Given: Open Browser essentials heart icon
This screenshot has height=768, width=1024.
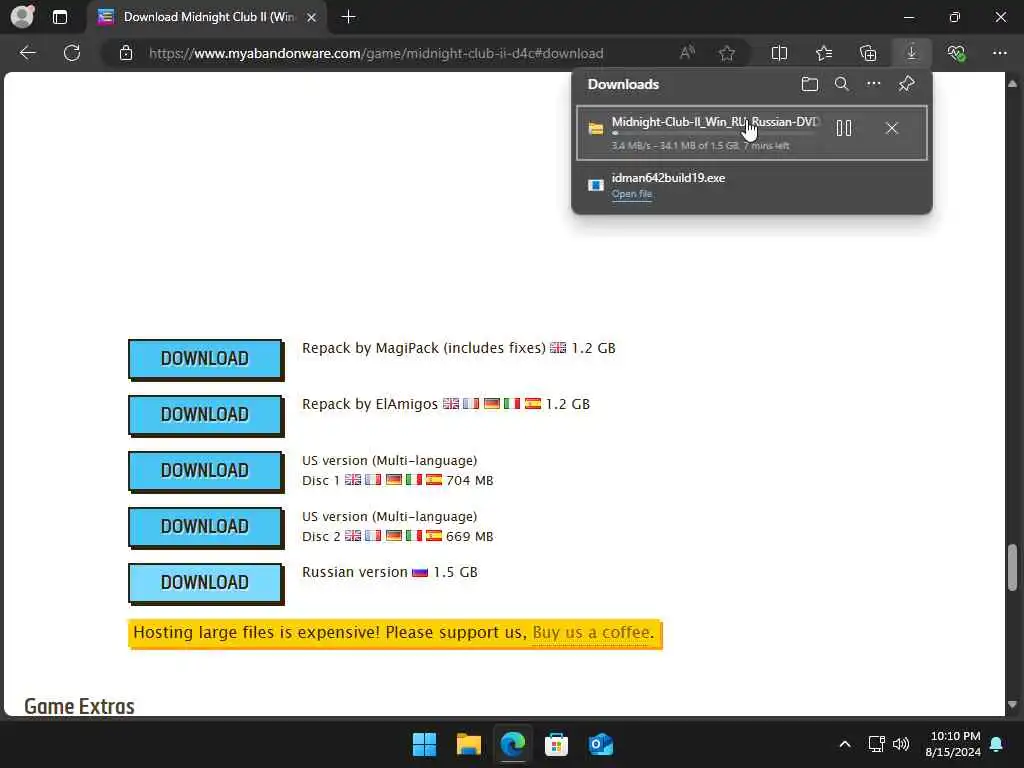Looking at the screenshot, I should coord(956,53).
